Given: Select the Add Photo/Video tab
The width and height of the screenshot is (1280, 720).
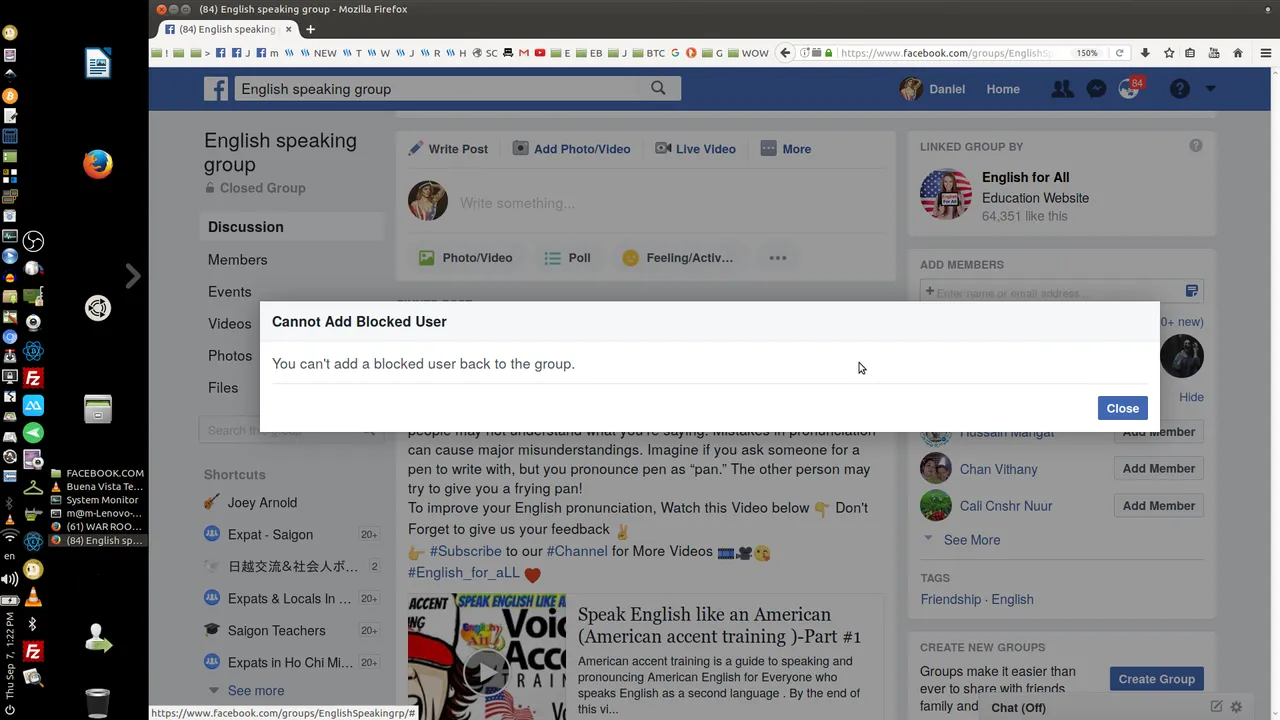Looking at the screenshot, I should tap(571, 149).
